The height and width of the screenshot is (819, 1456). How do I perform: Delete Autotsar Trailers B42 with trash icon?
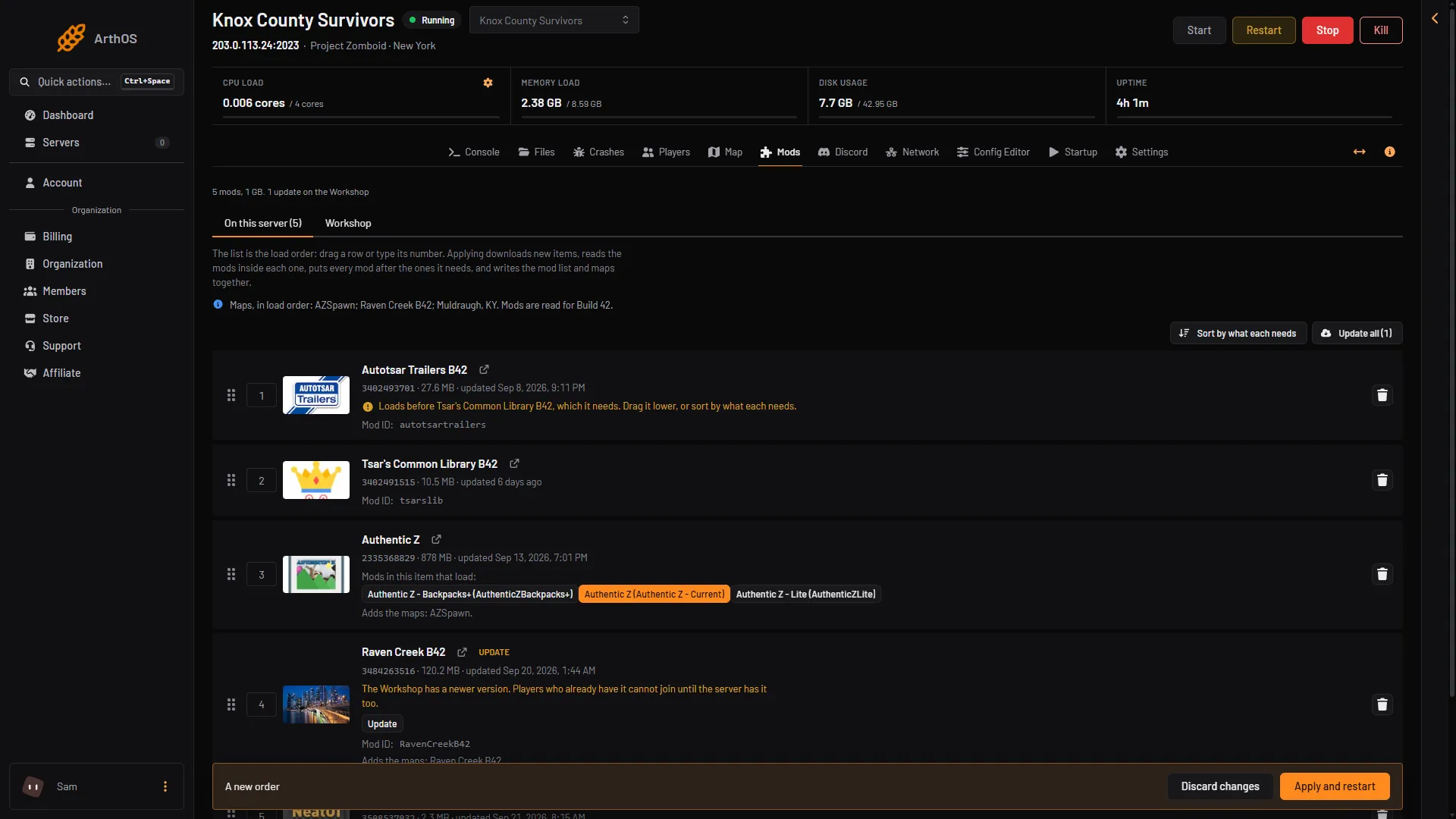coord(1382,395)
